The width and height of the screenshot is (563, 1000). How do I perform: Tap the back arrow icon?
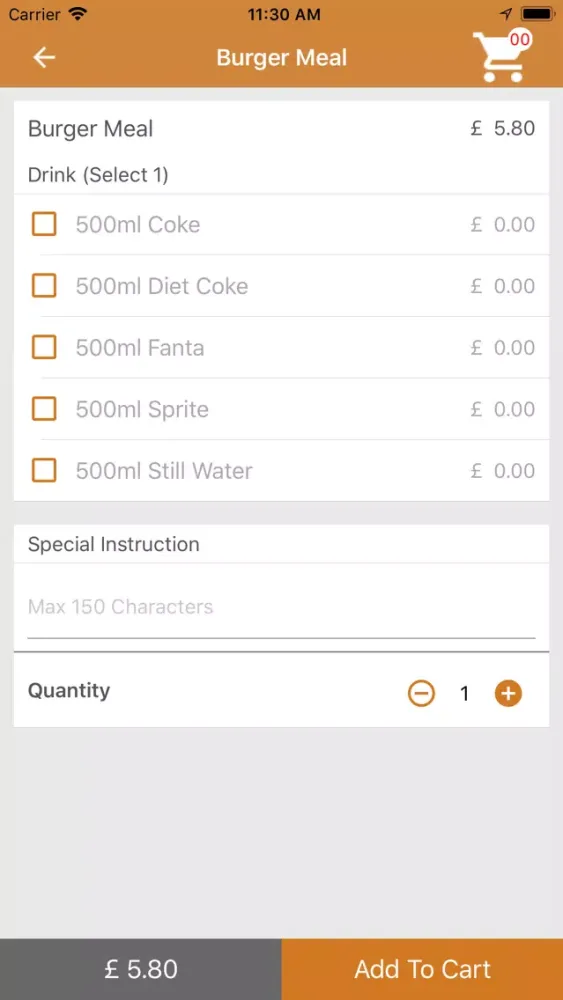[x=44, y=57]
